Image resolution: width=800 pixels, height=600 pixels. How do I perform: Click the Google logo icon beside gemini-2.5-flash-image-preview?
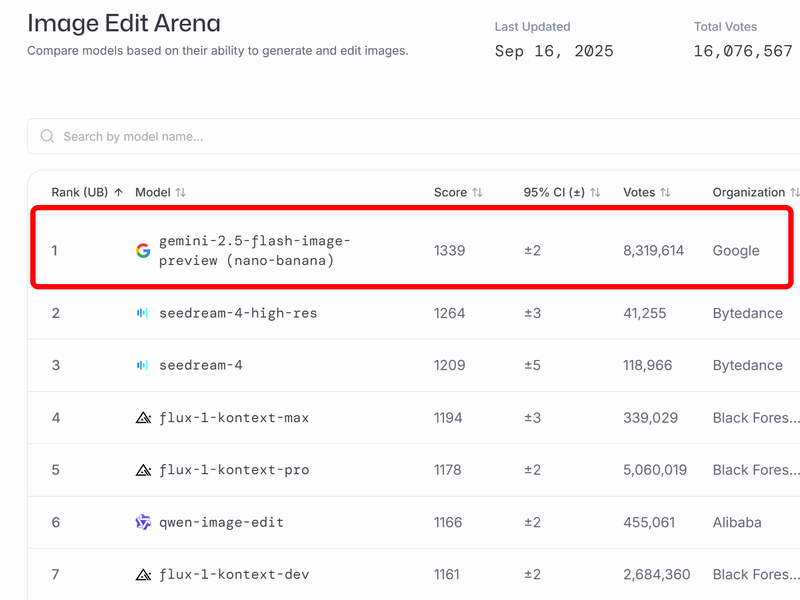click(143, 251)
